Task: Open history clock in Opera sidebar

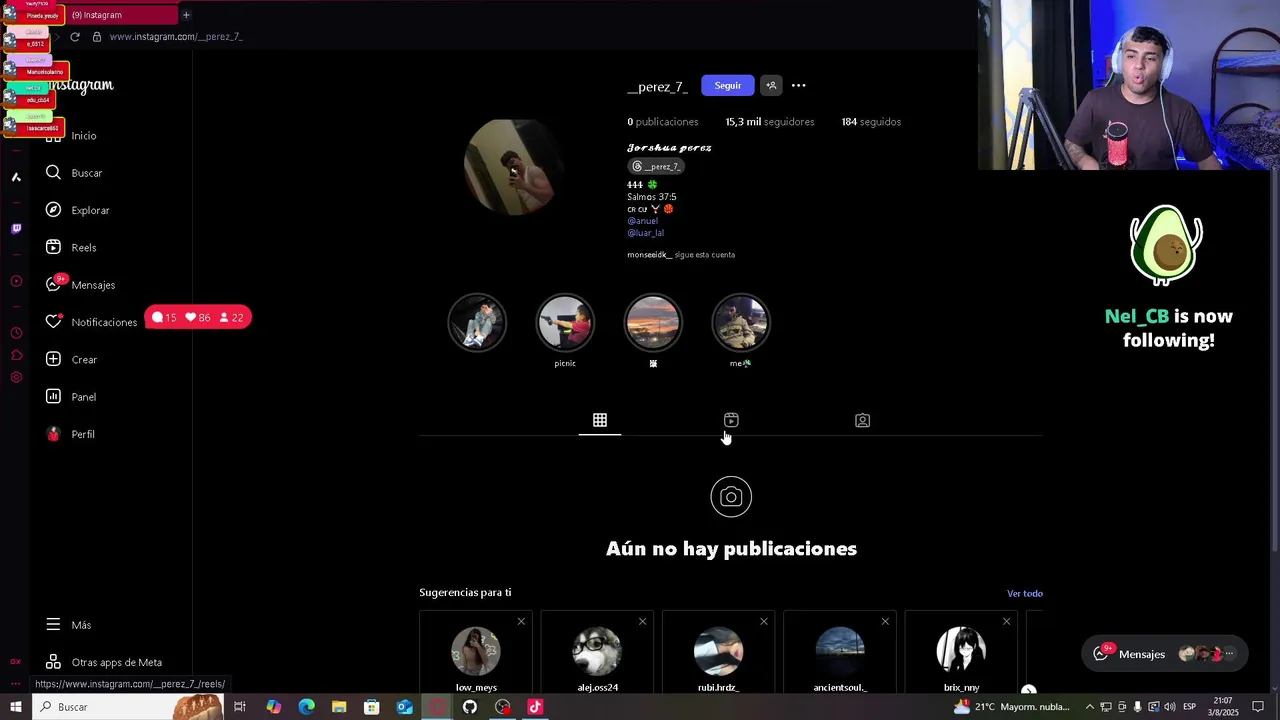Action: tap(16, 333)
